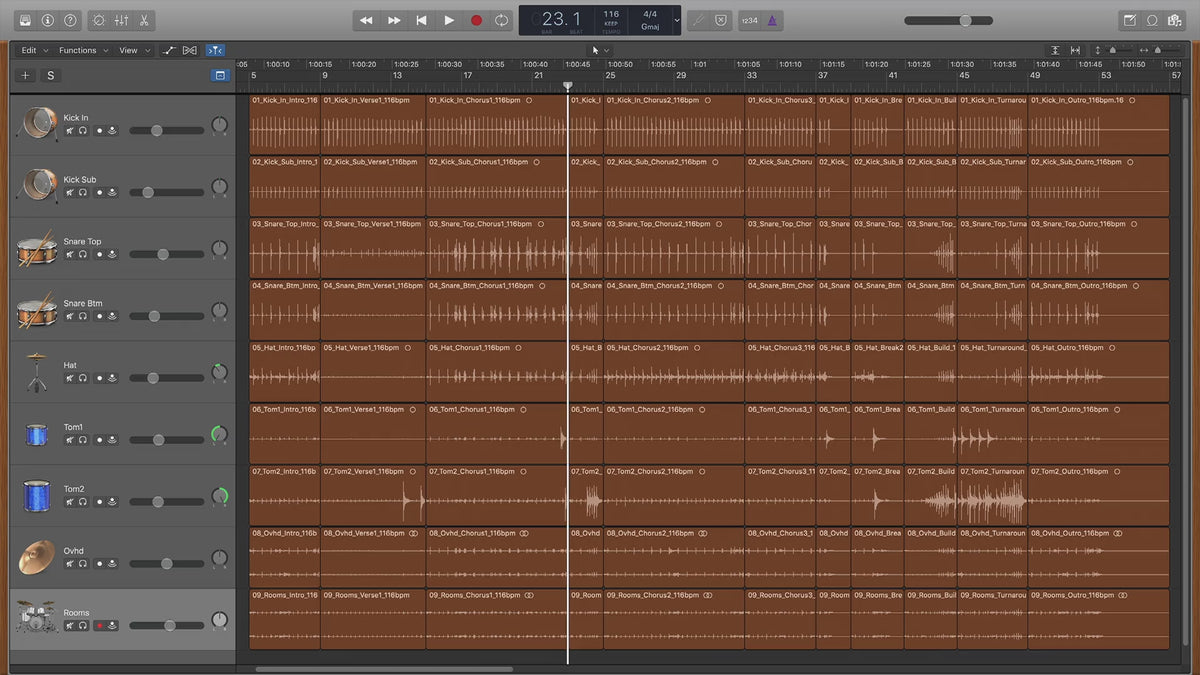Open the Mixer panel

pos(121,20)
